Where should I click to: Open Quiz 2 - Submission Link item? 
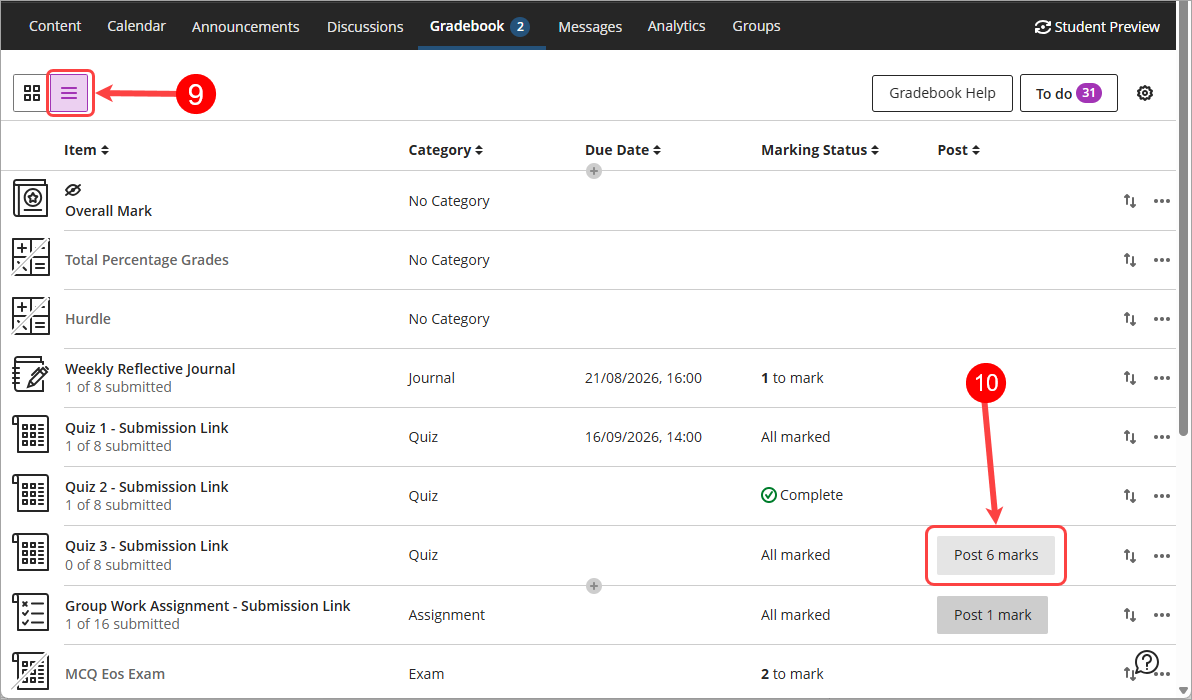(147, 487)
